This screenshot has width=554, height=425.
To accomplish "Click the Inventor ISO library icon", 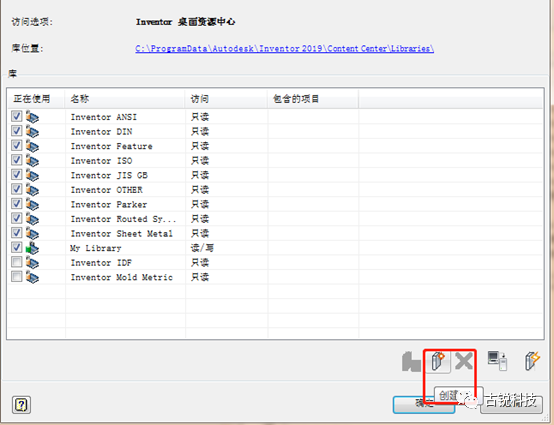I will [x=32, y=161].
